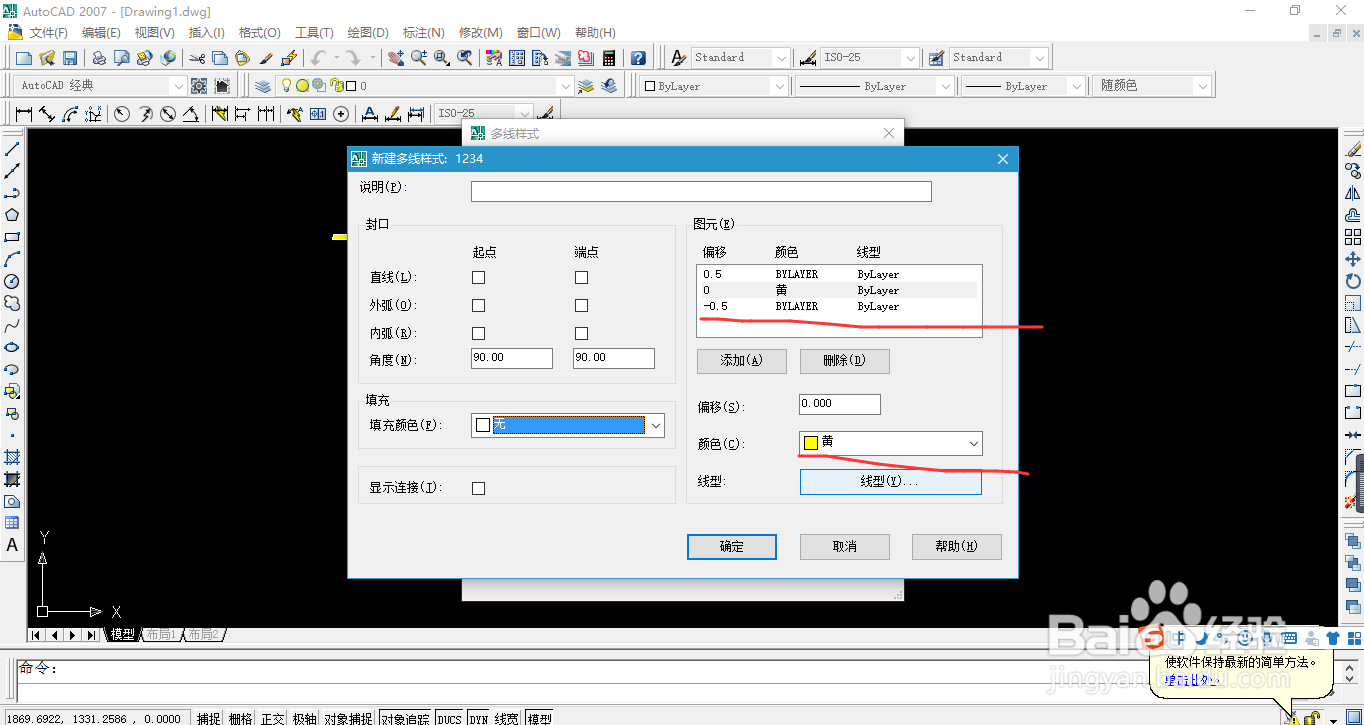Click the 帮助(H) help button

click(x=956, y=546)
